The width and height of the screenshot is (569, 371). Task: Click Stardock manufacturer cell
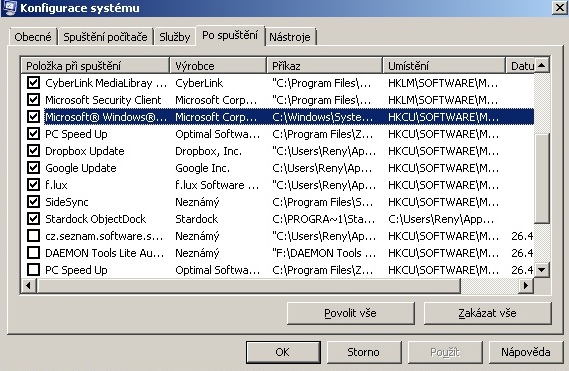[196, 219]
